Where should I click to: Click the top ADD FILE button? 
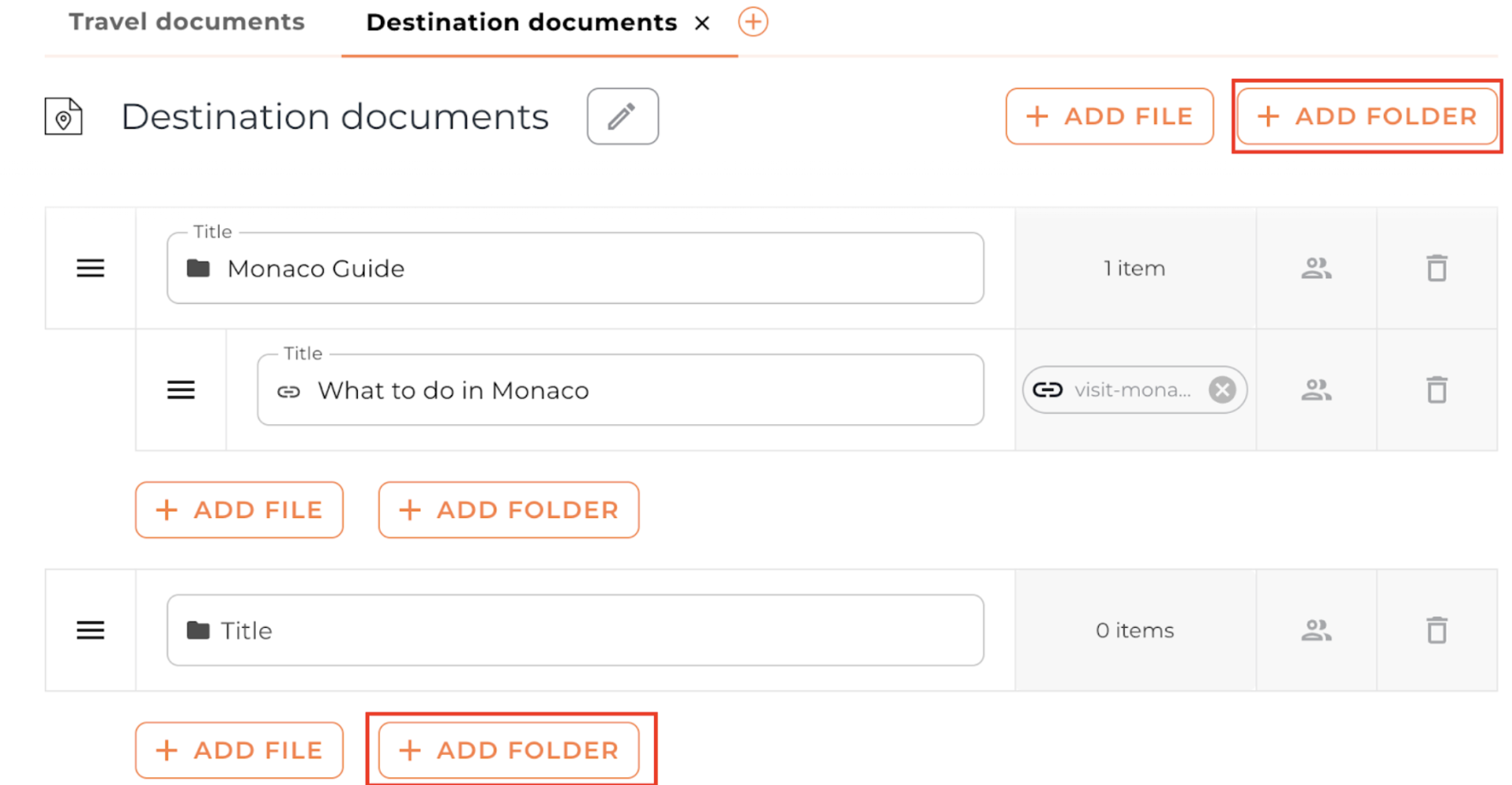(1108, 116)
